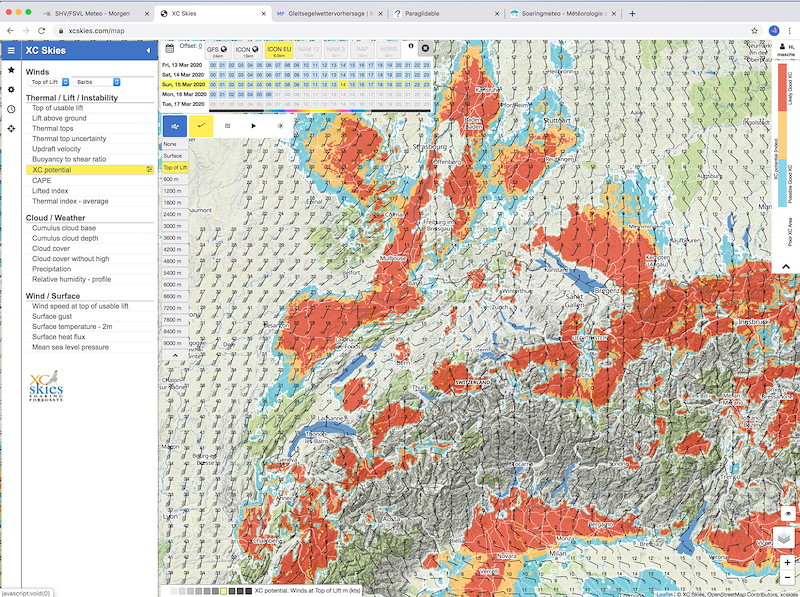Select the 5400 m wind altitude
Image resolution: width=800 pixels, height=597 pixels.
pyautogui.click(x=175, y=273)
